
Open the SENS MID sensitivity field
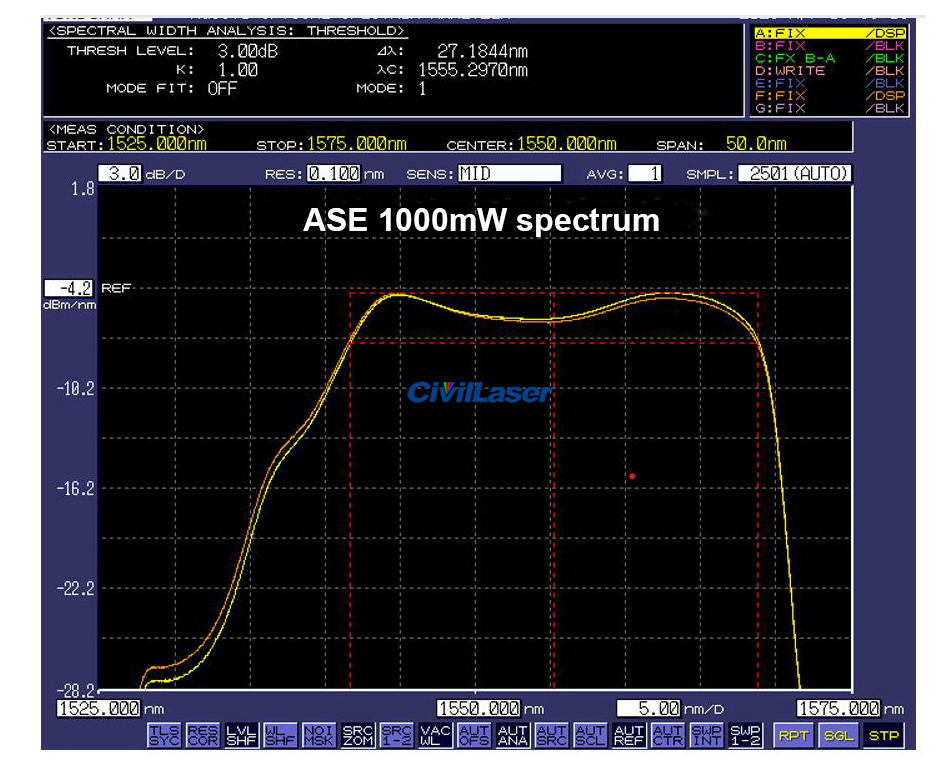509,174
